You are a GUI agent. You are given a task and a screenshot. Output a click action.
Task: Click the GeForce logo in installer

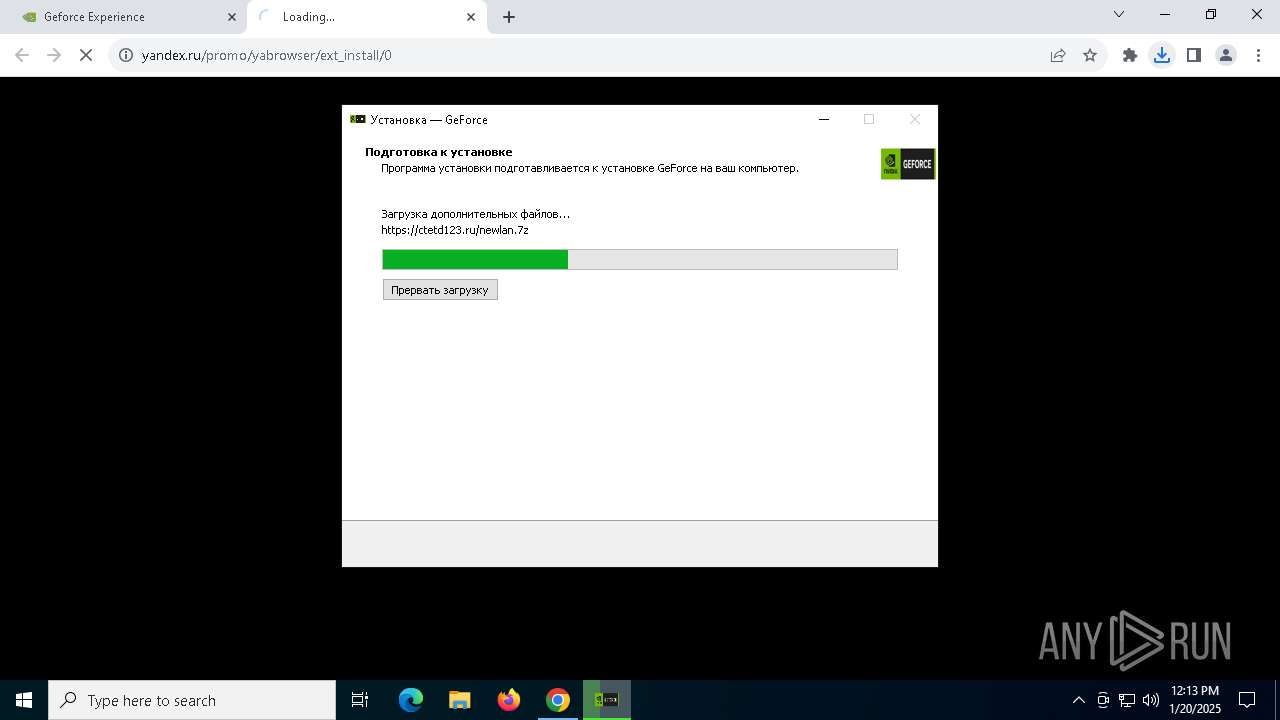click(908, 164)
